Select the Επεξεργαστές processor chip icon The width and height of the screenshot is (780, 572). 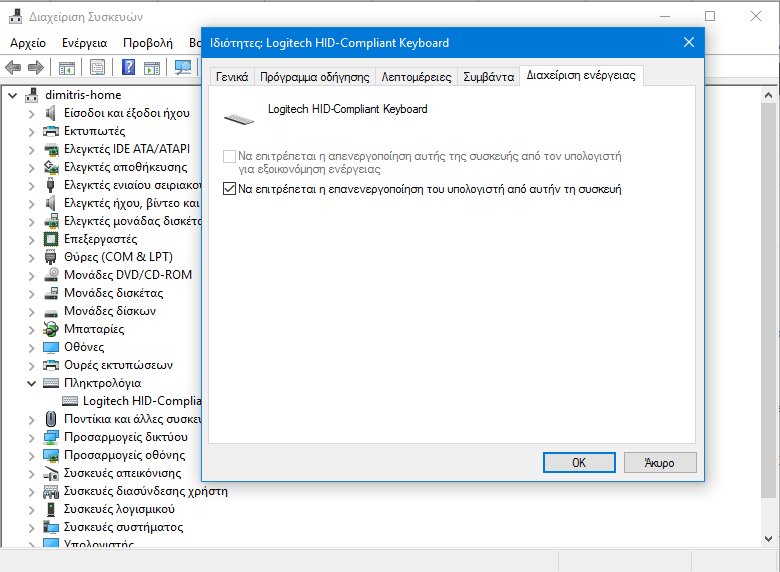coord(52,239)
